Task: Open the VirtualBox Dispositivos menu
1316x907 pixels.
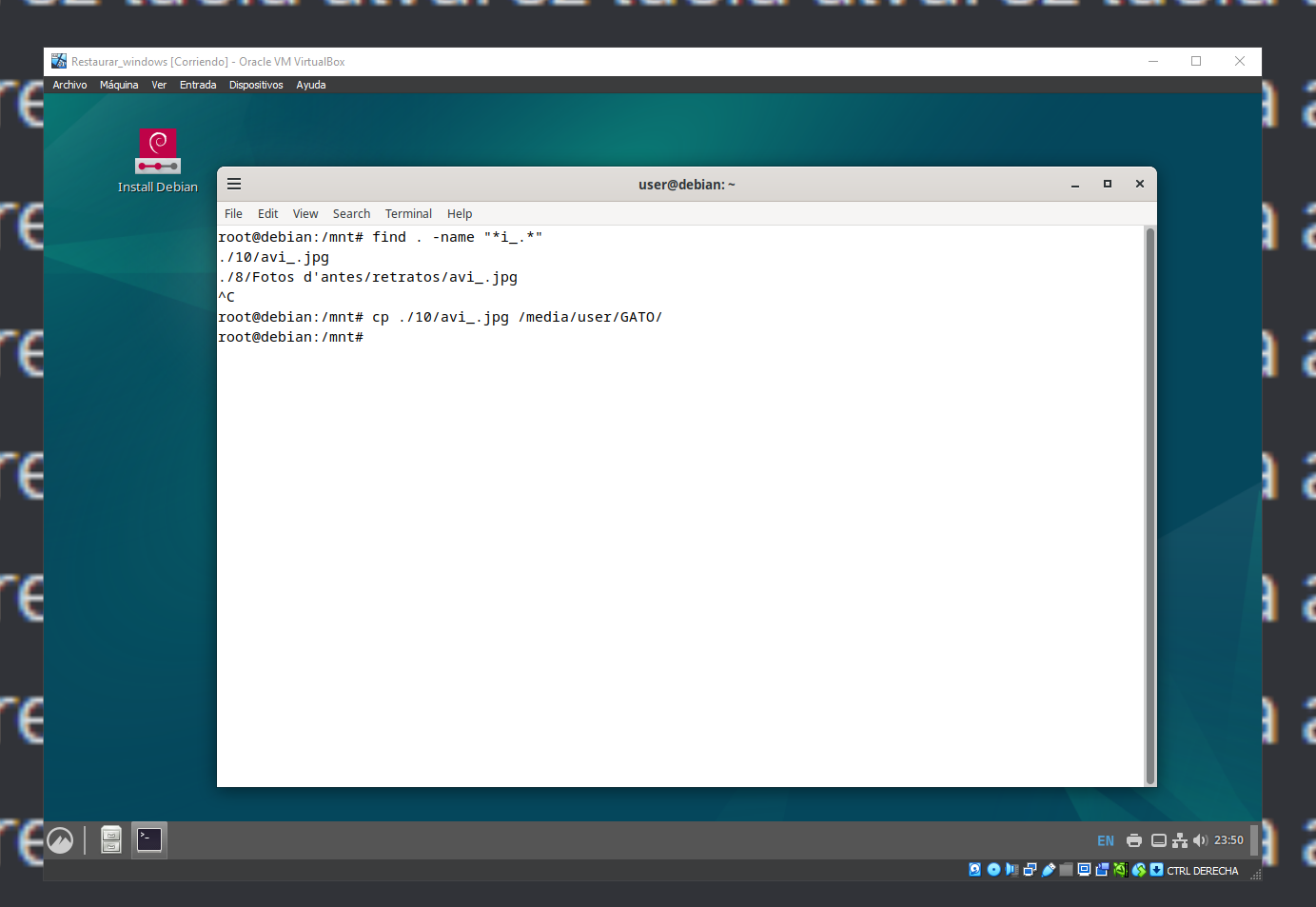Action: click(x=256, y=85)
